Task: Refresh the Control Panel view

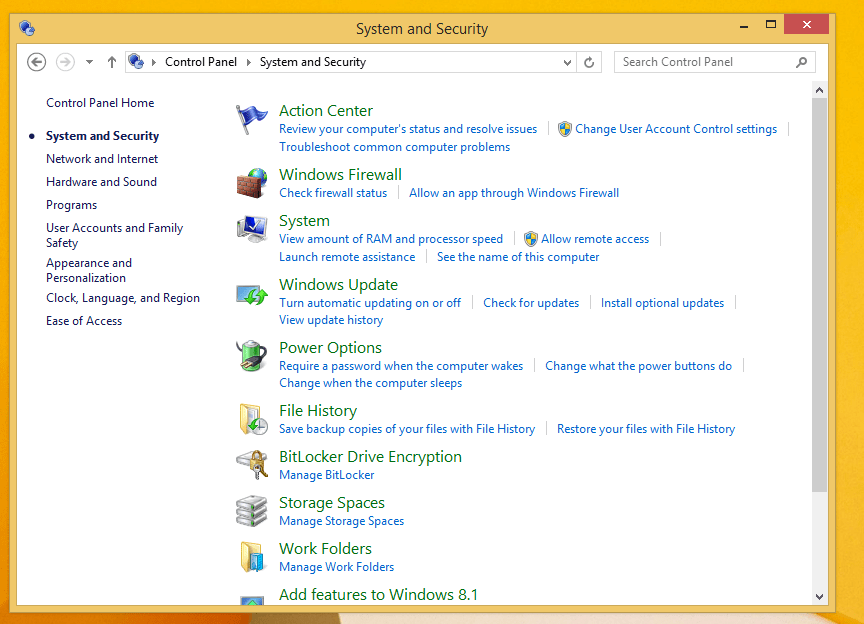Action: click(589, 62)
